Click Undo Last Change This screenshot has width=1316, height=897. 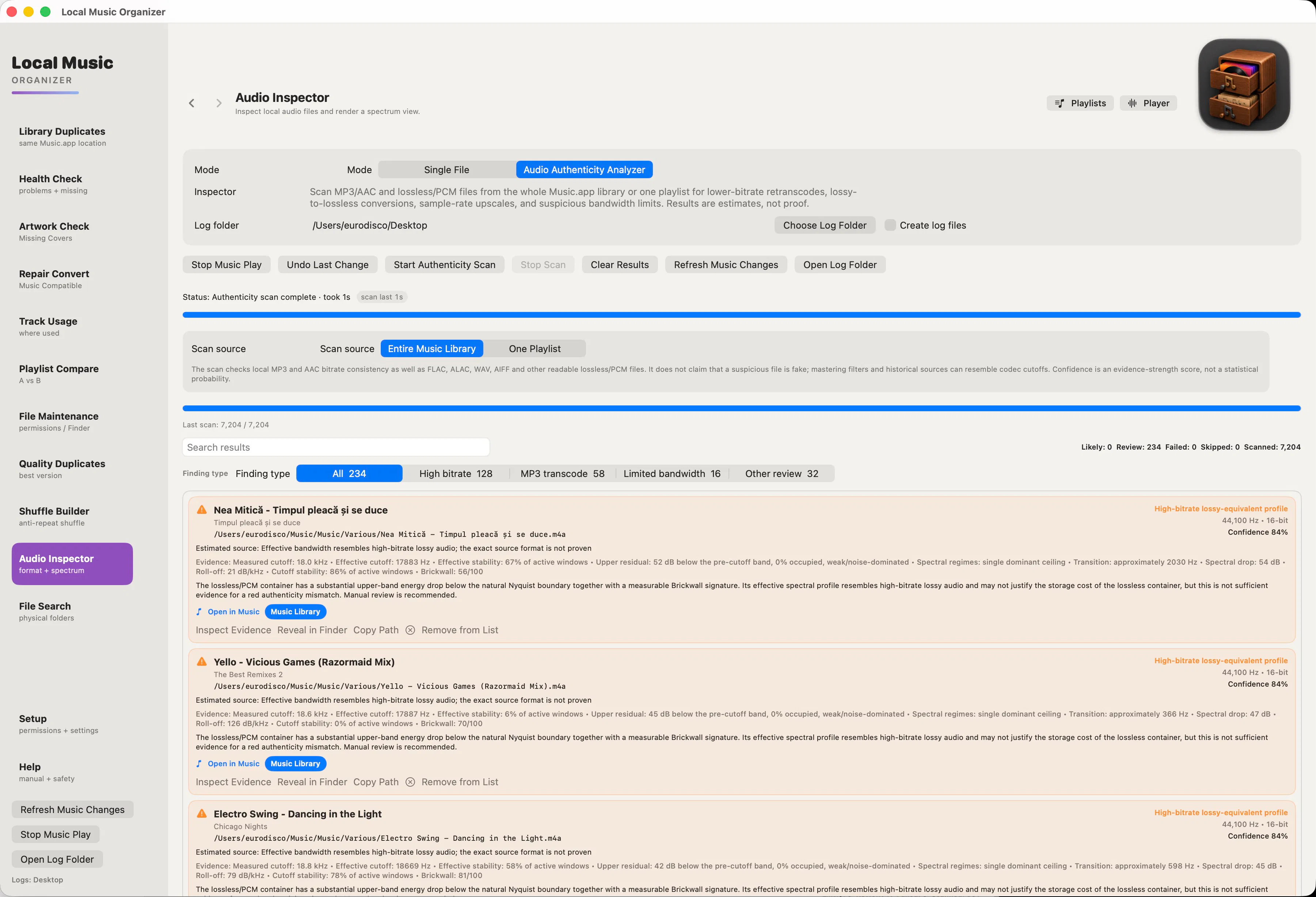pyautogui.click(x=327, y=265)
